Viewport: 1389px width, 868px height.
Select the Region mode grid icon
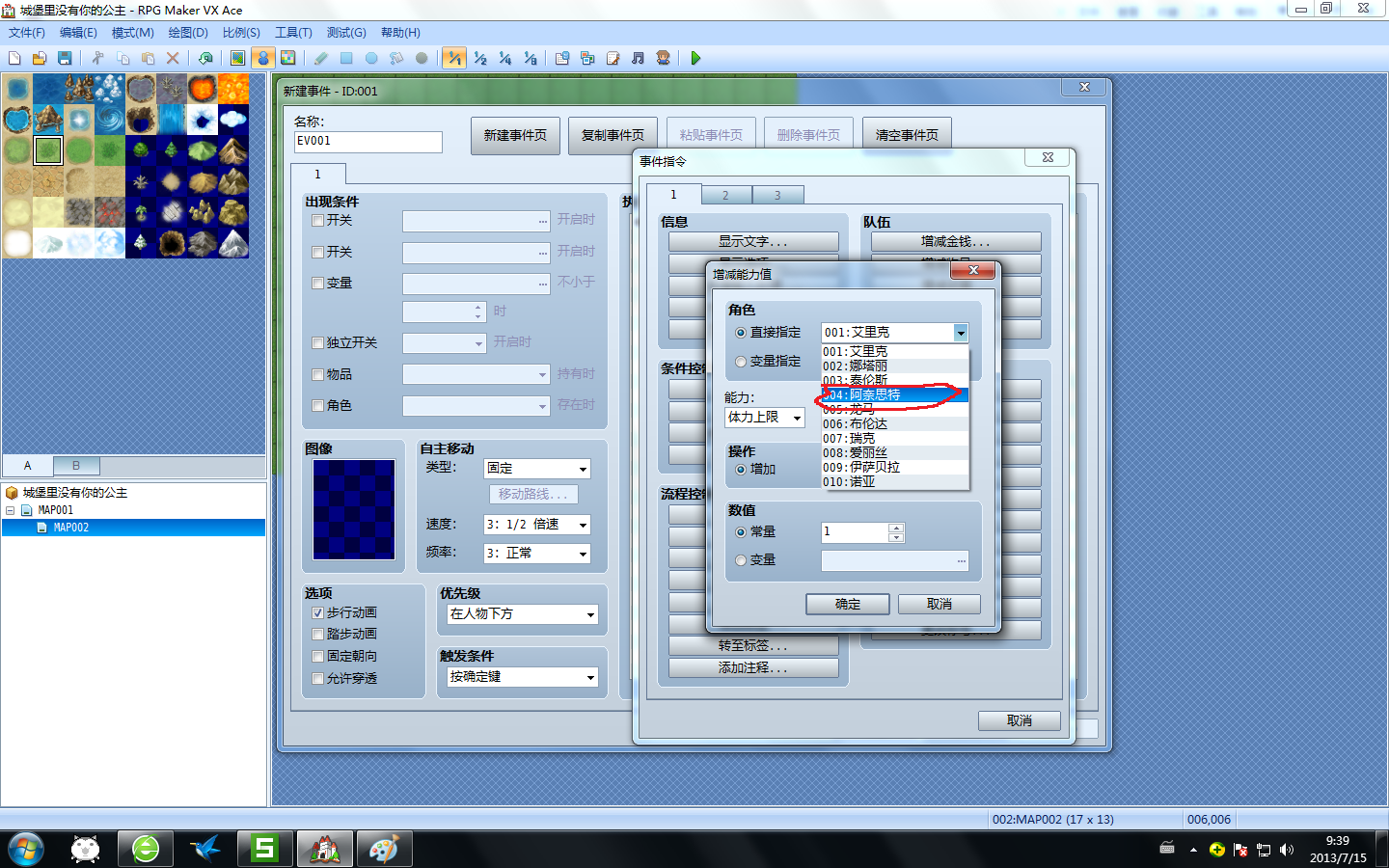pos(287,58)
